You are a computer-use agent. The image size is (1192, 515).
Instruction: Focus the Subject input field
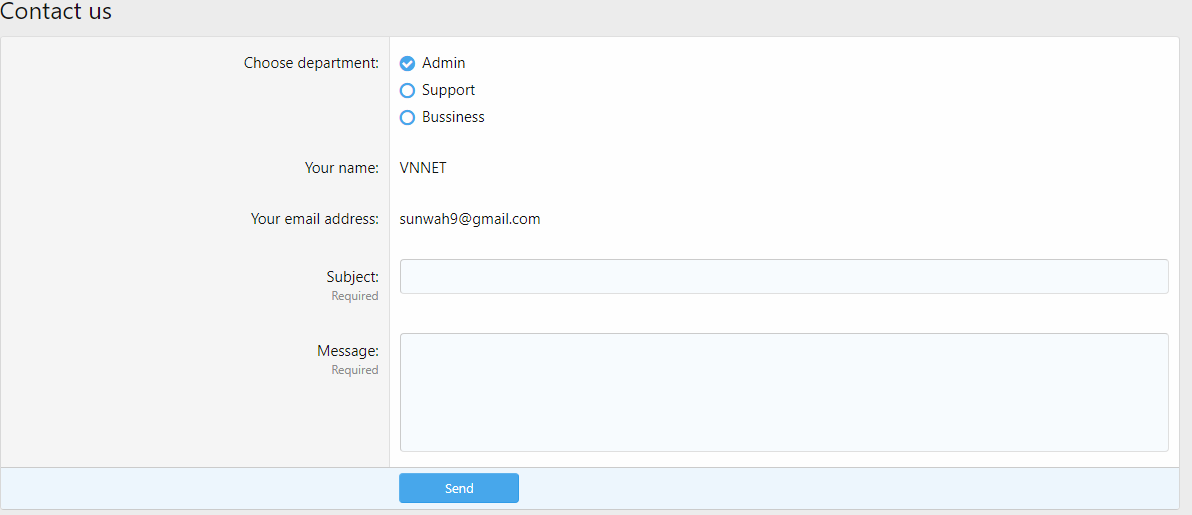[x=783, y=277]
